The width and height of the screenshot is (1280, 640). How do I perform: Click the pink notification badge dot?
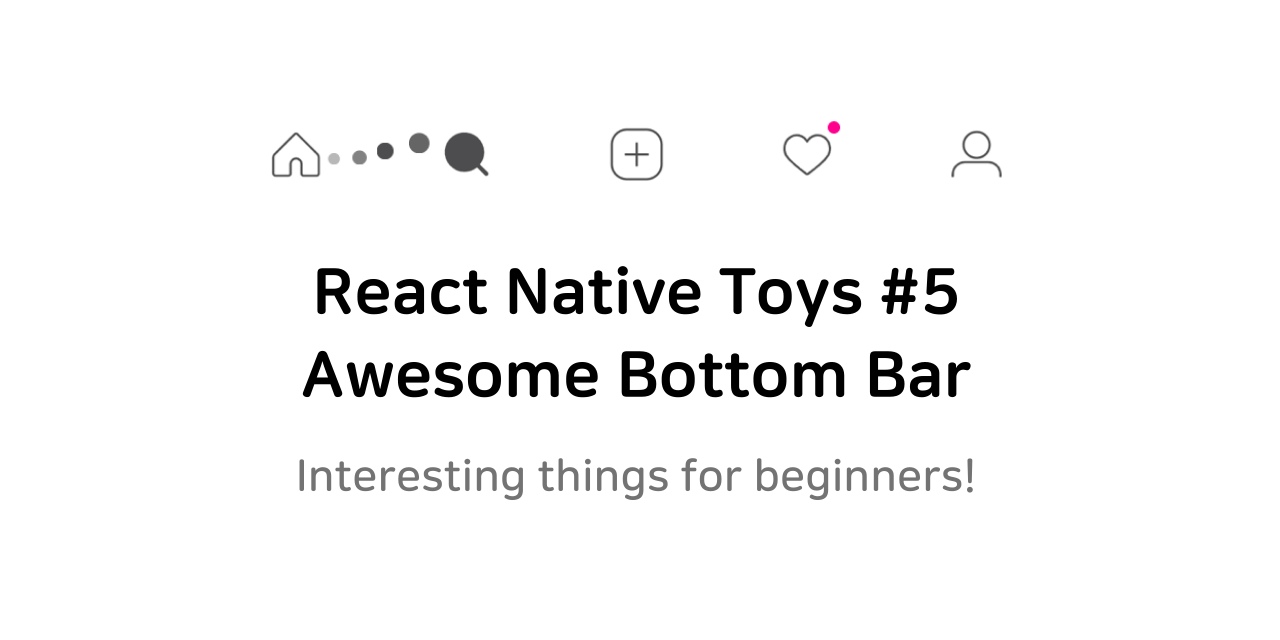[x=834, y=127]
